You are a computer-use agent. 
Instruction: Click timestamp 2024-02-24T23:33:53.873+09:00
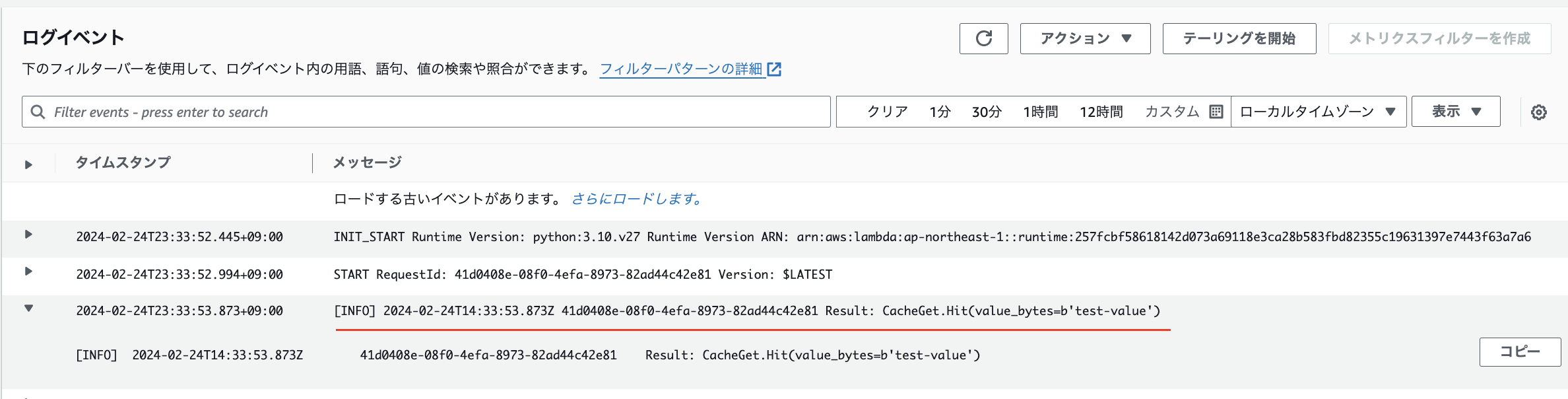click(180, 310)
